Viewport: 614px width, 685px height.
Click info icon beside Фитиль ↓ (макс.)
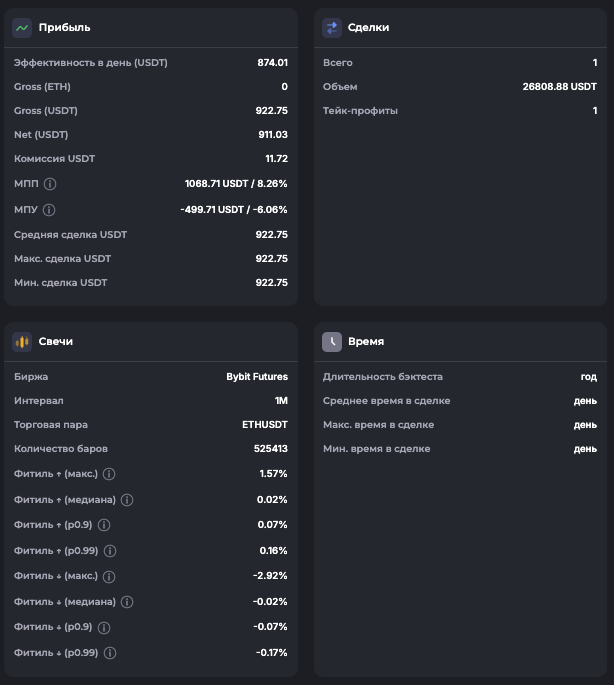coord(110,577)
